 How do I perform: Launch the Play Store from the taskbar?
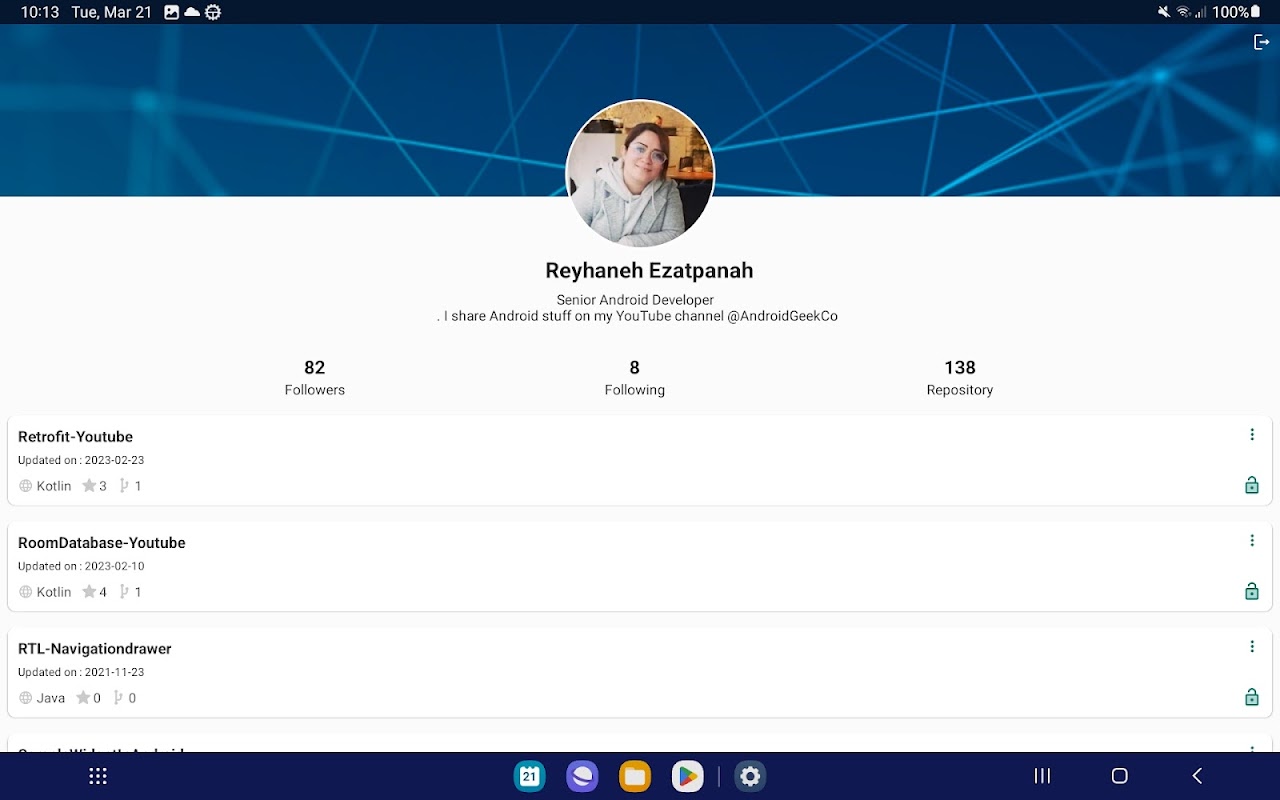[687, 776]
